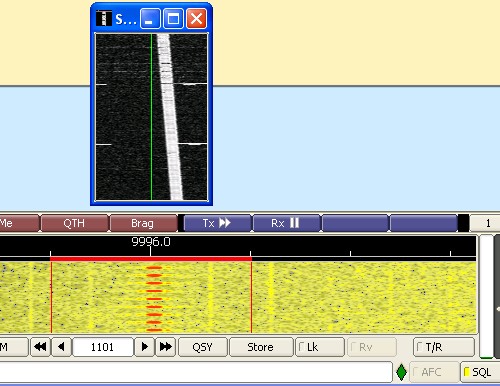Image resolution: width=500 pixels, height=386 pixels.
Task: Click the Rx pause macro button
Action: (x=286, y=223)
